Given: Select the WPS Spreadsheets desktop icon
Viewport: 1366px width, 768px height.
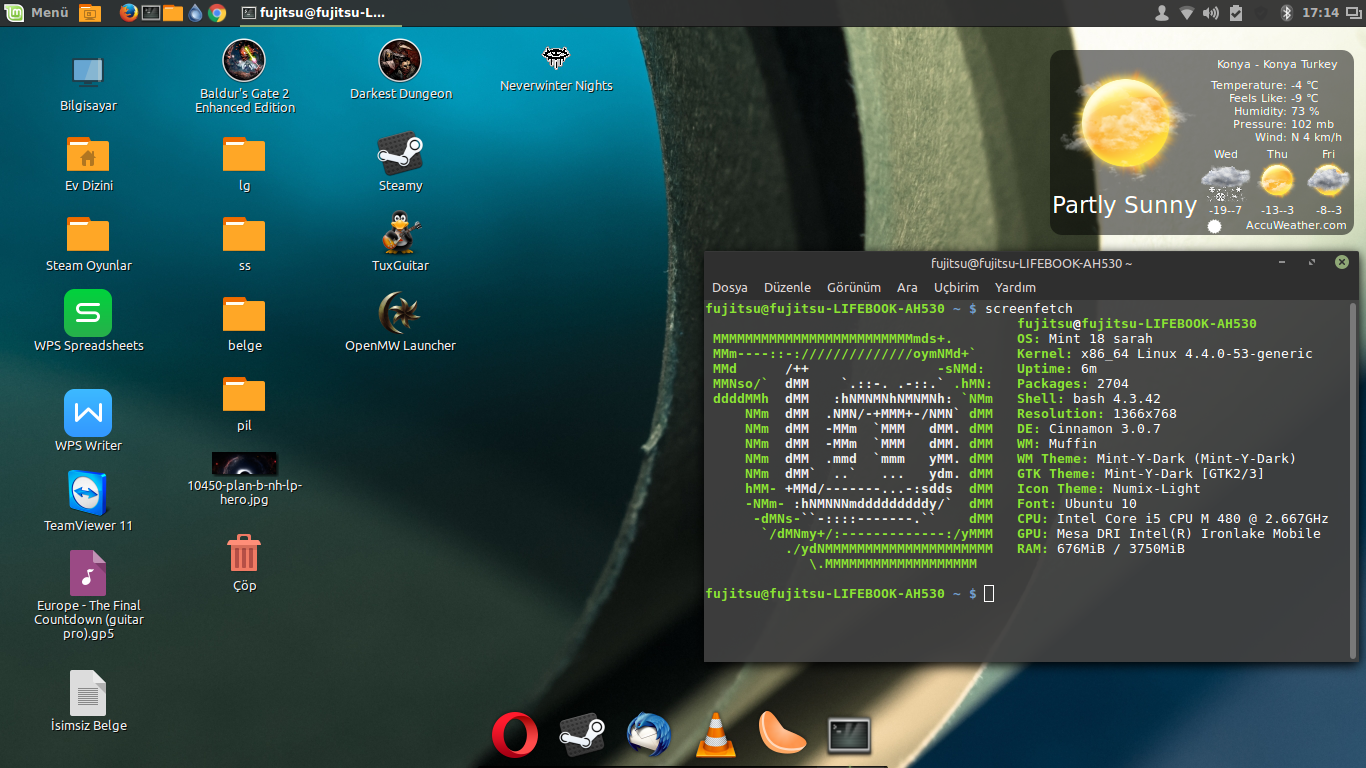Looking at the screenshot, I should 88,313.
